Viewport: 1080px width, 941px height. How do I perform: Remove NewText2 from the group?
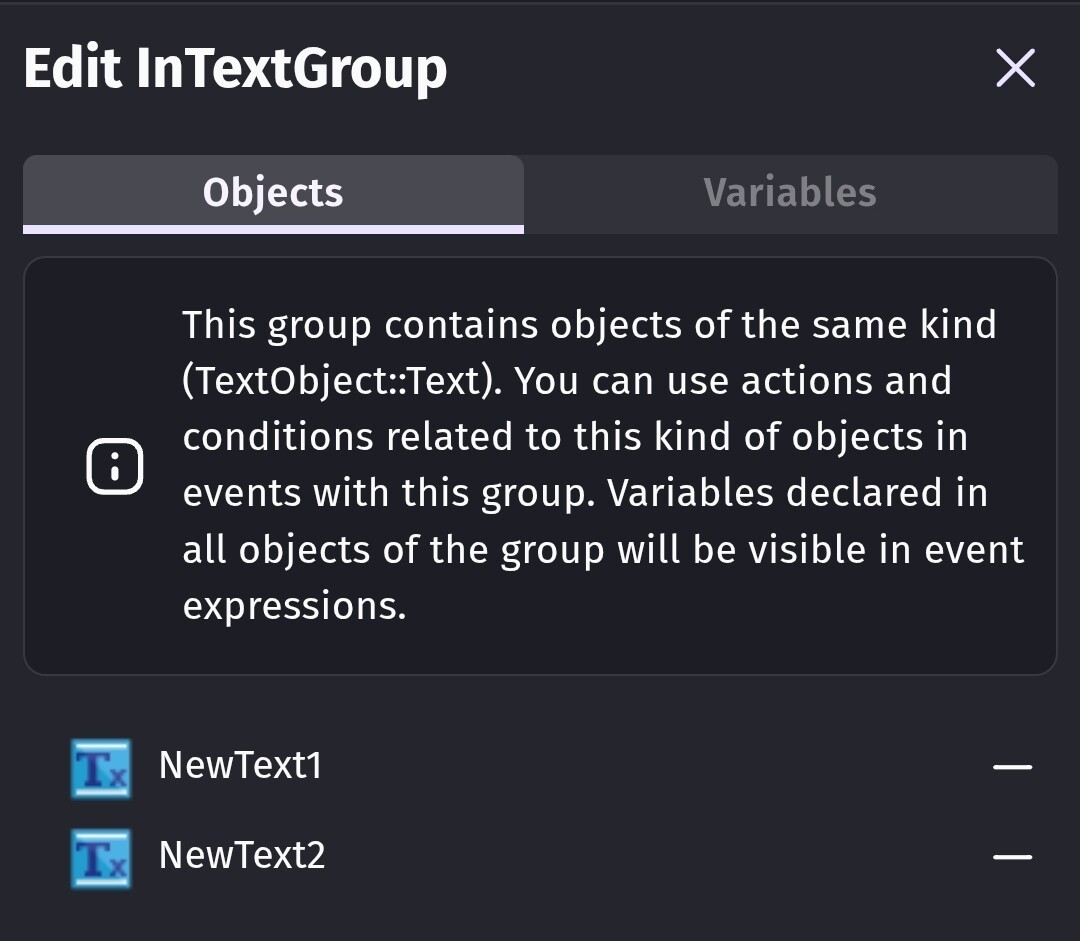click(1011, 857)
